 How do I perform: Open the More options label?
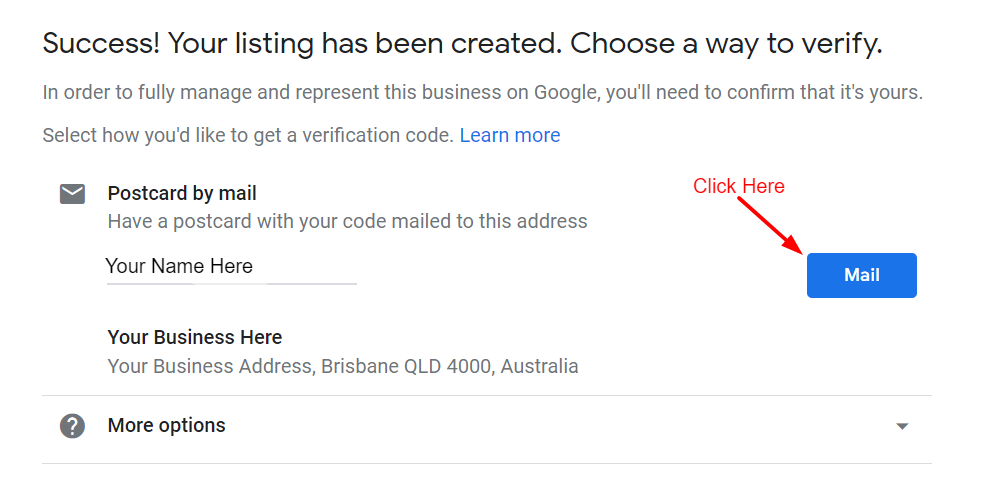point(167,425)
